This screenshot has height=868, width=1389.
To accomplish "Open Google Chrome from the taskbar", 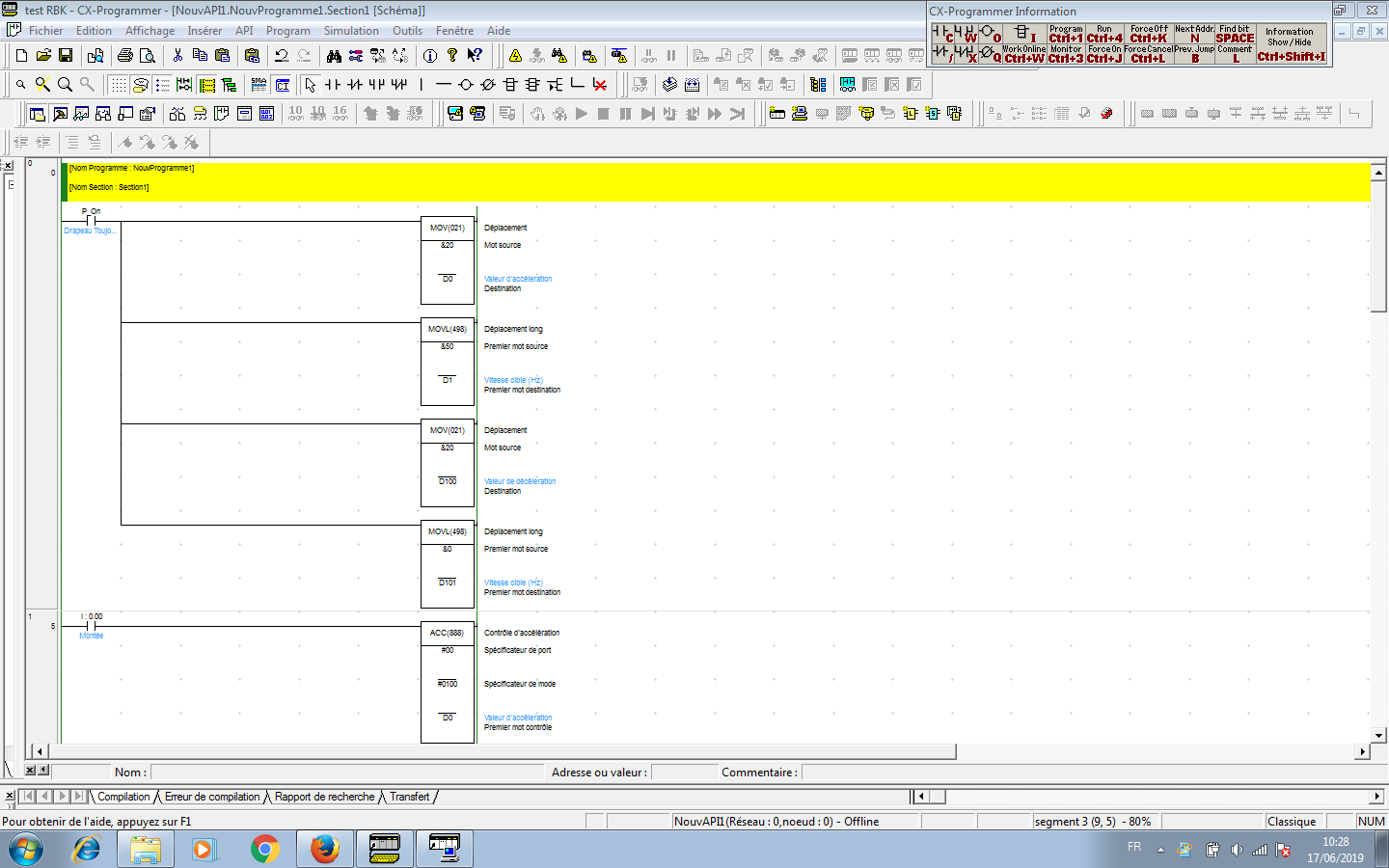I will [x=264, y=849].
